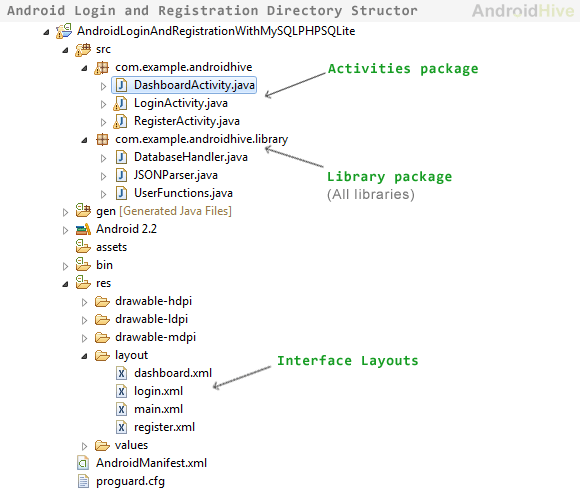Expand the gen Generated Java Files node
Viewport: 580px width, 491px height.
pyautogui.click(x=65, y=212)
